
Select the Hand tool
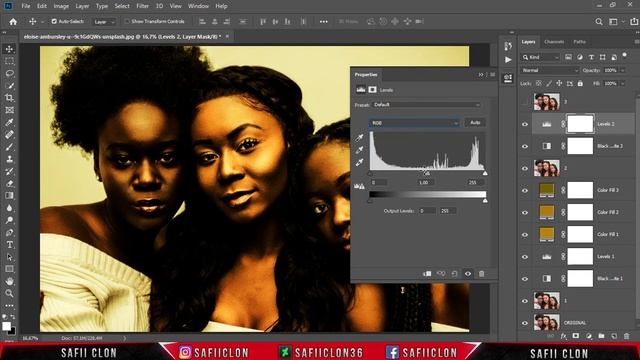9,281
